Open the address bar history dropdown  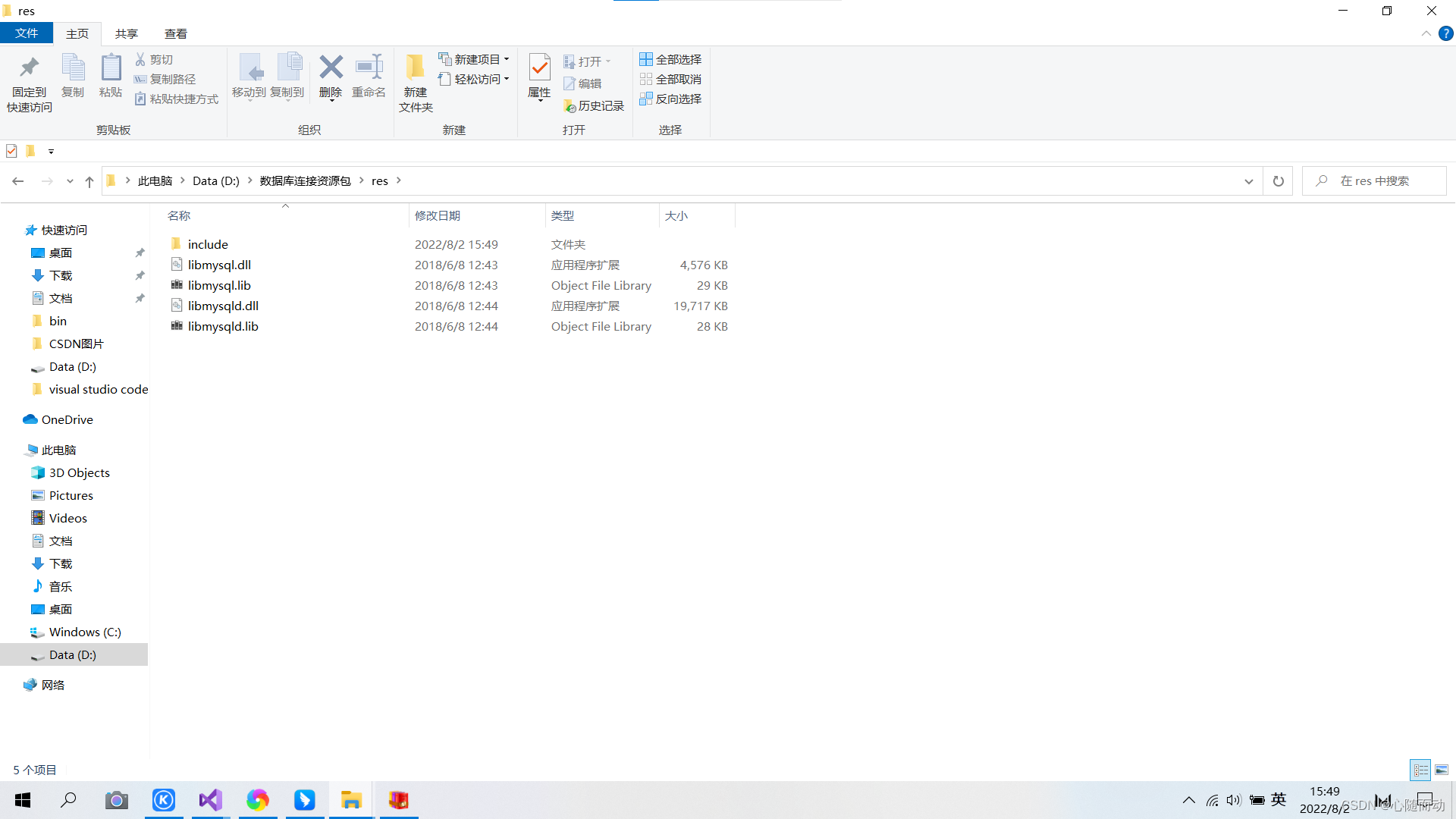click(x=1248, y=180)
